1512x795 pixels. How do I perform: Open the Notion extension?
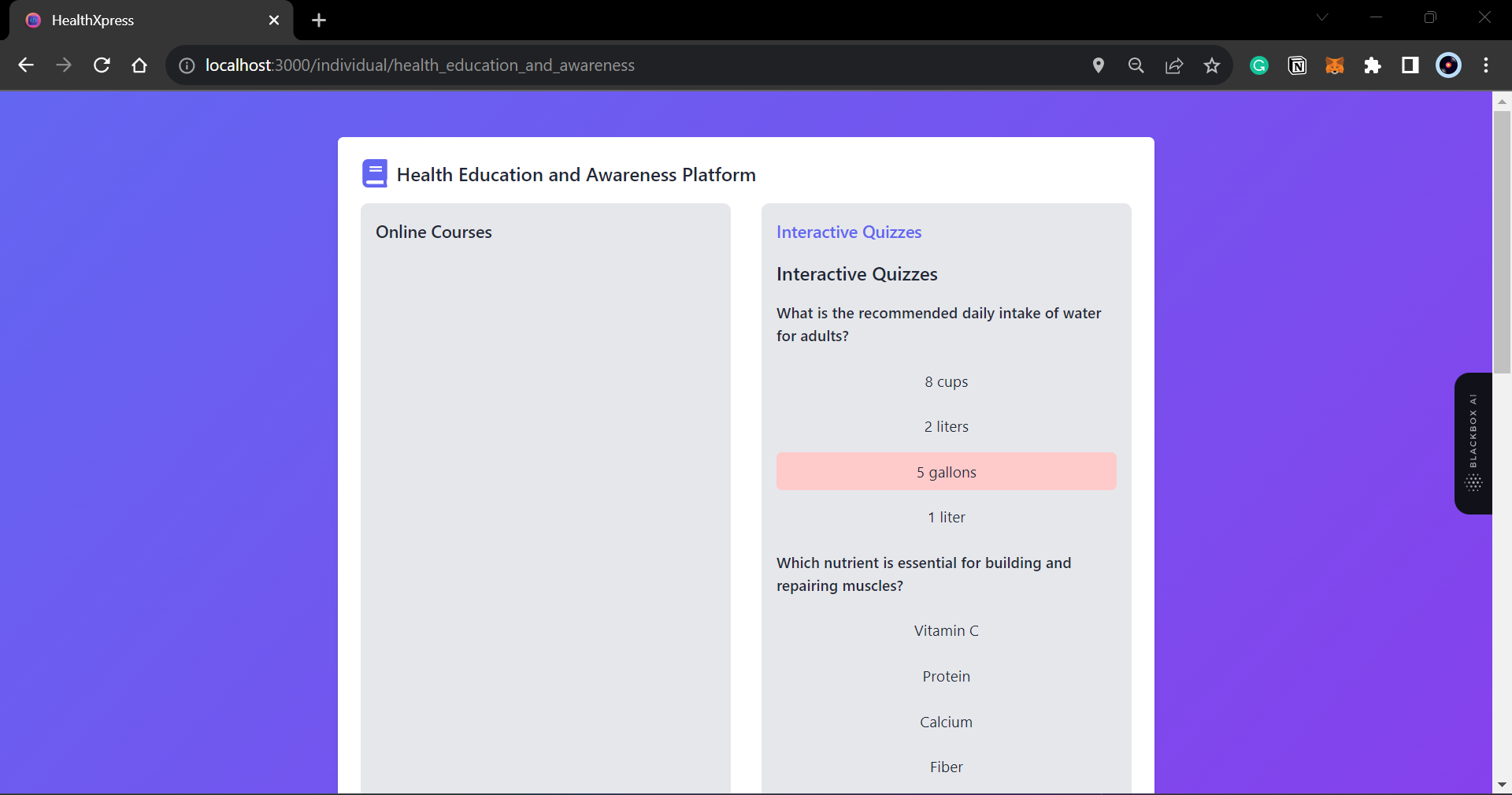click(1297, 65)
